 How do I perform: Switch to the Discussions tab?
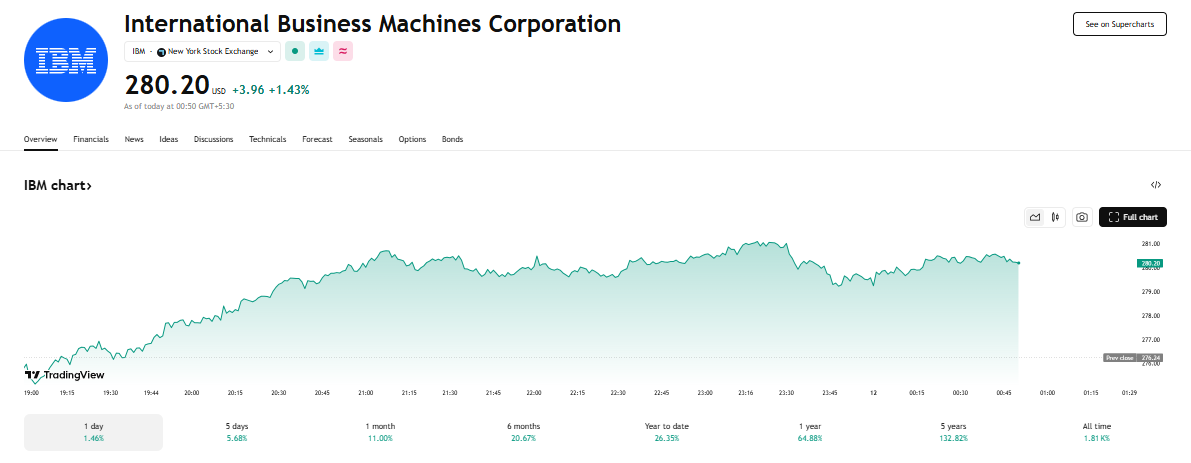click(x=213, y=140)
